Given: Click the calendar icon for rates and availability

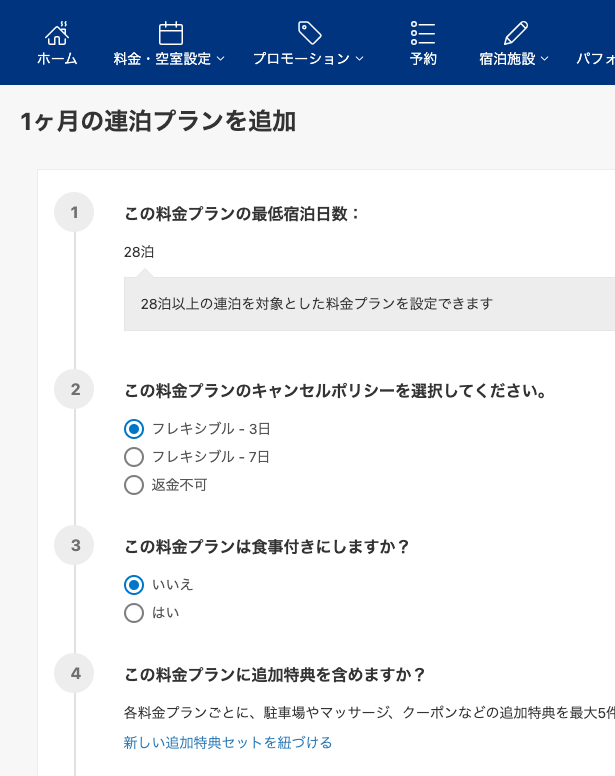Looking at the screenshot, I should (x=170, y=32).
